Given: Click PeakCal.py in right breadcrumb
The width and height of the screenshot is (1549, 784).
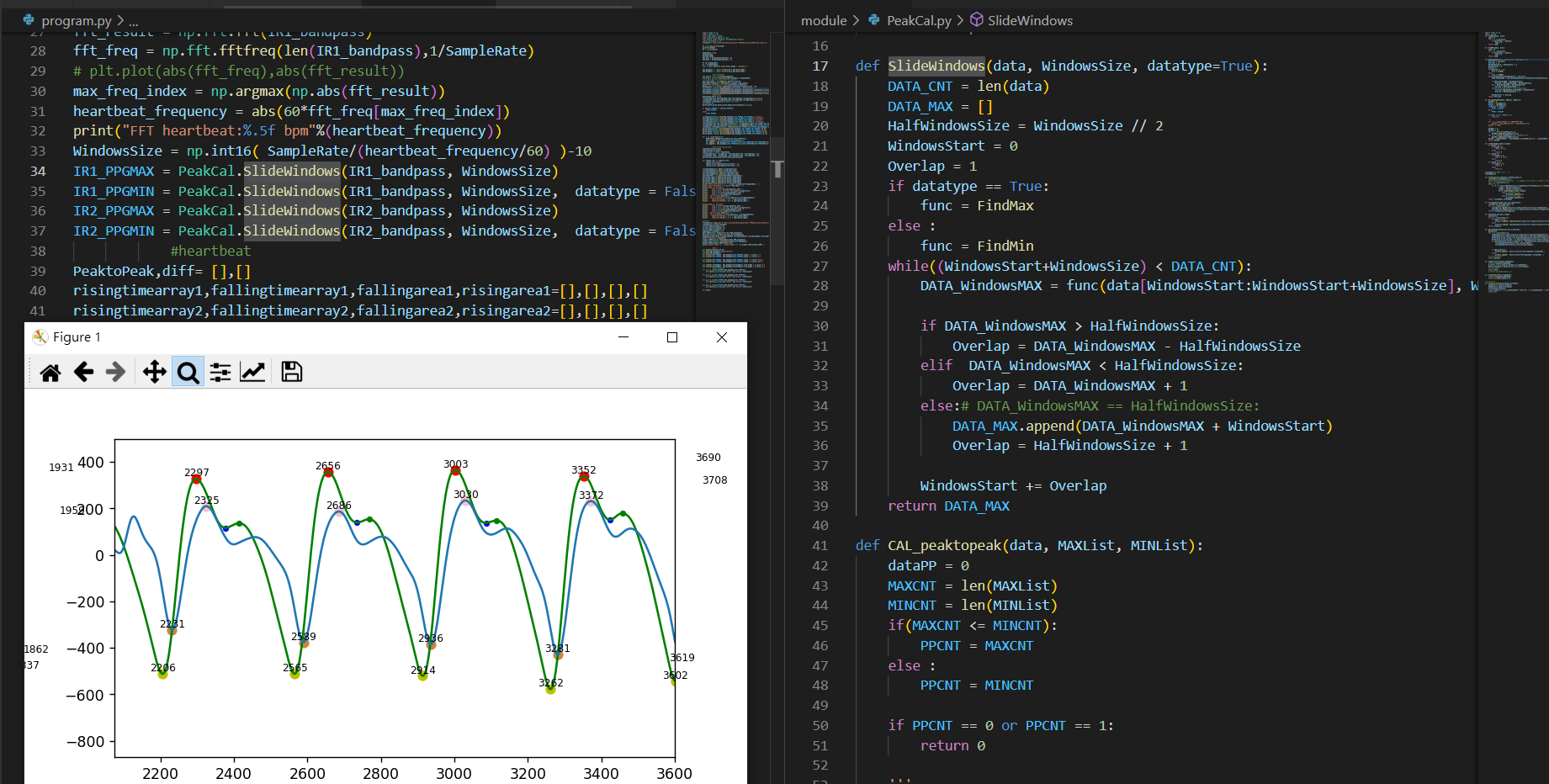Looking at the screenshot, I should (918, 20).
